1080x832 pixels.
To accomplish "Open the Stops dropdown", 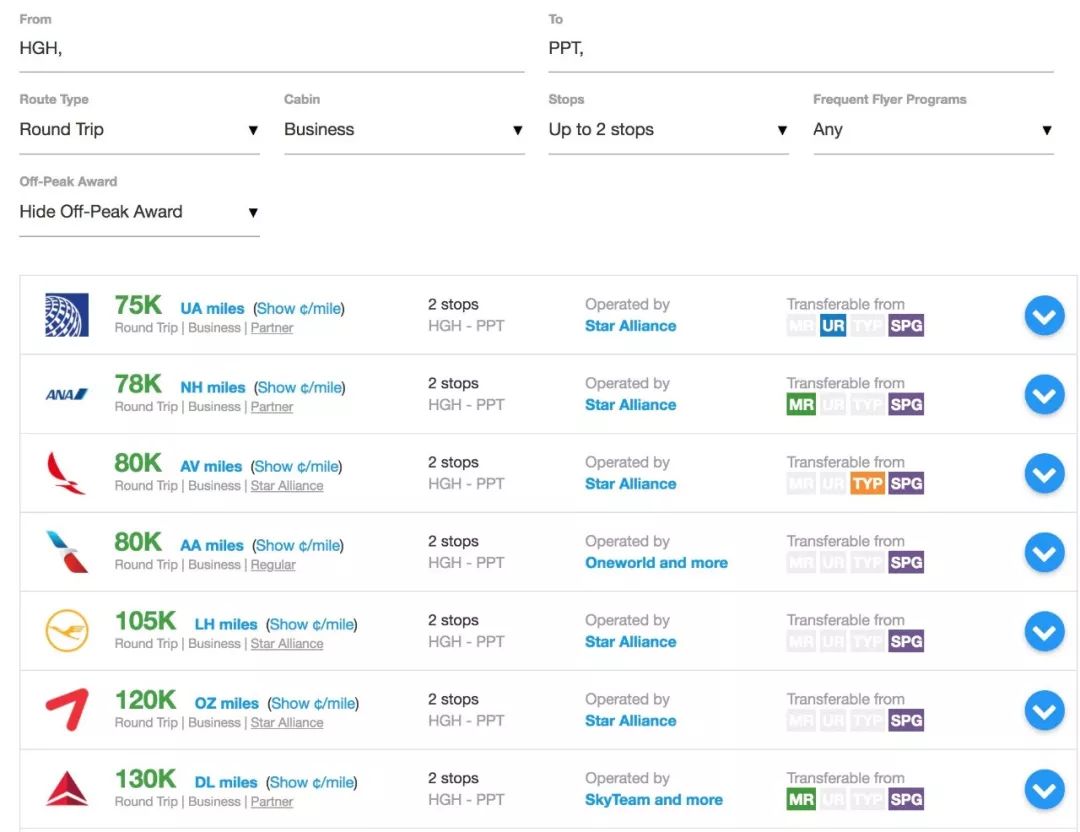I will [x=667, y=130].
